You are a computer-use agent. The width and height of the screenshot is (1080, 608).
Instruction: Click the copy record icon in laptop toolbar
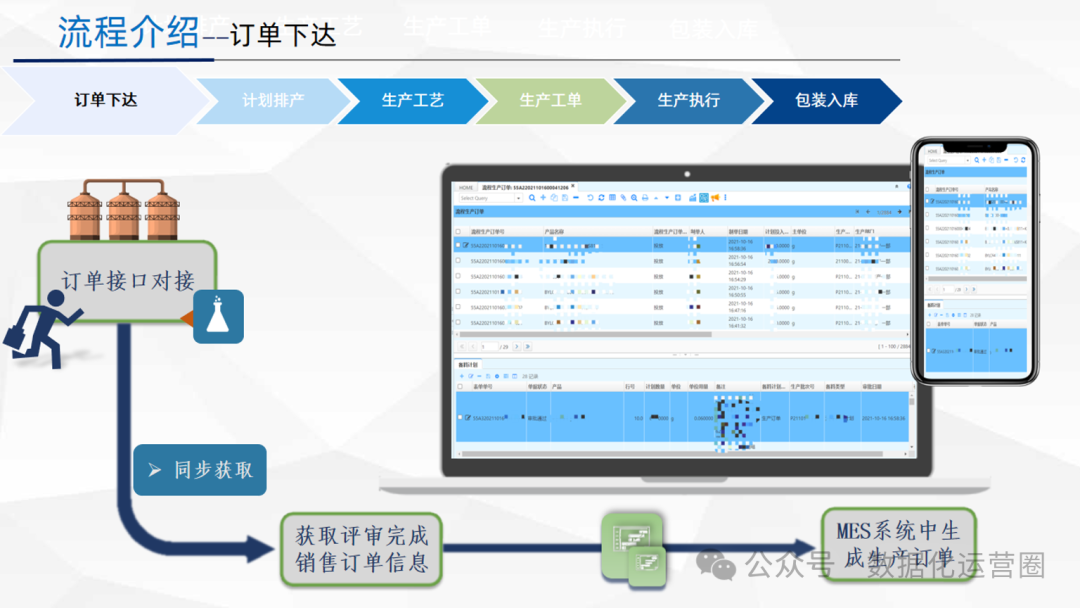554,198
